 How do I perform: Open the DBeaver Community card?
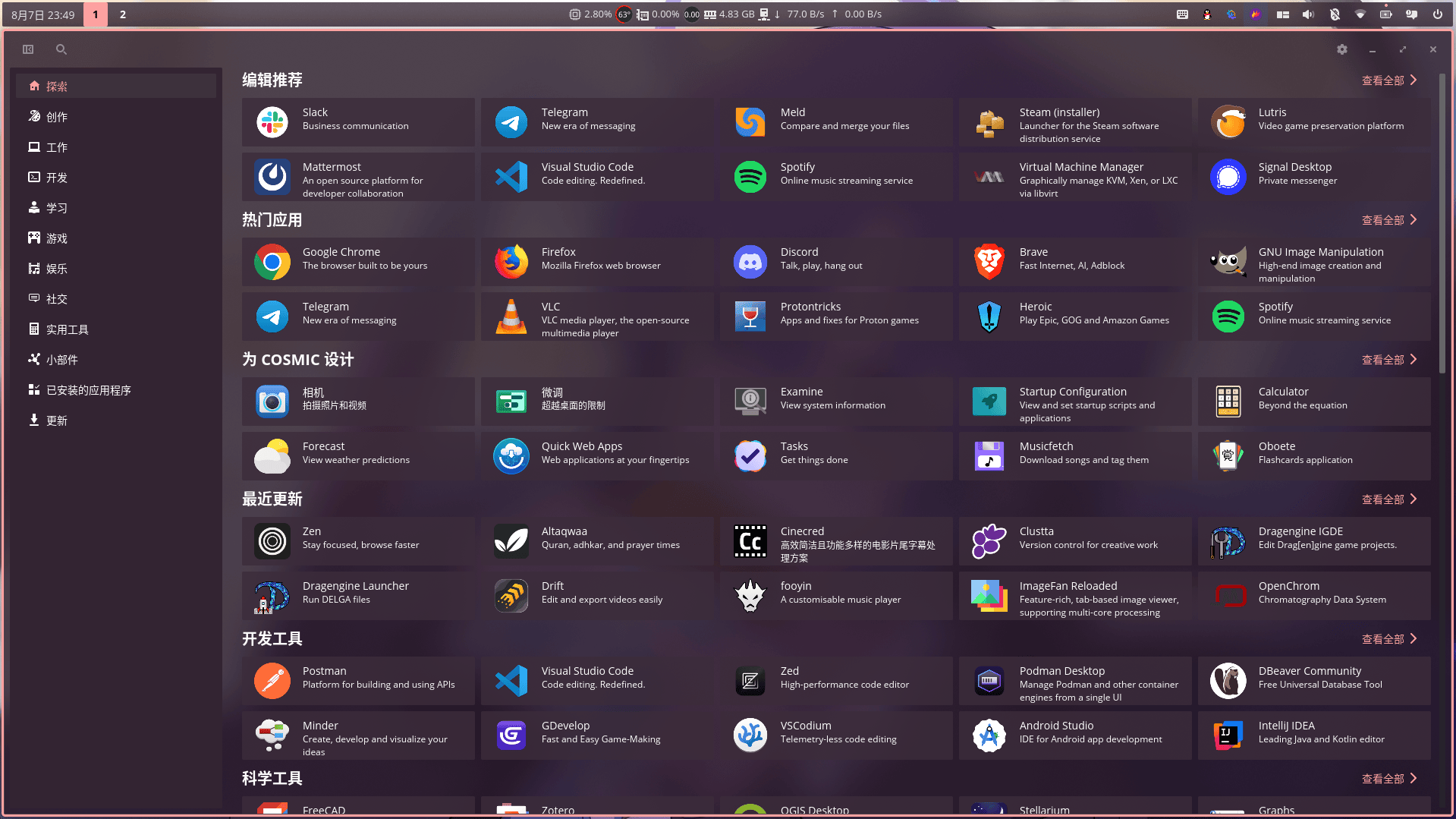[1314, 681]
